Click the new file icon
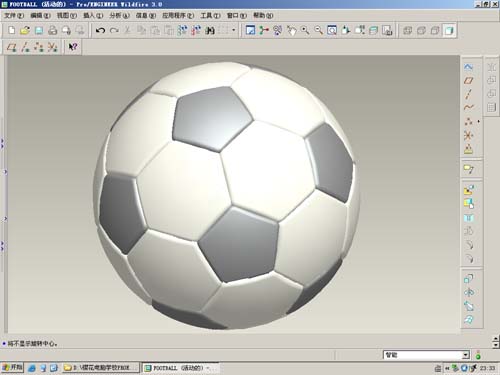The width and height of the screenshot is (500, 375). coord(12,30)
